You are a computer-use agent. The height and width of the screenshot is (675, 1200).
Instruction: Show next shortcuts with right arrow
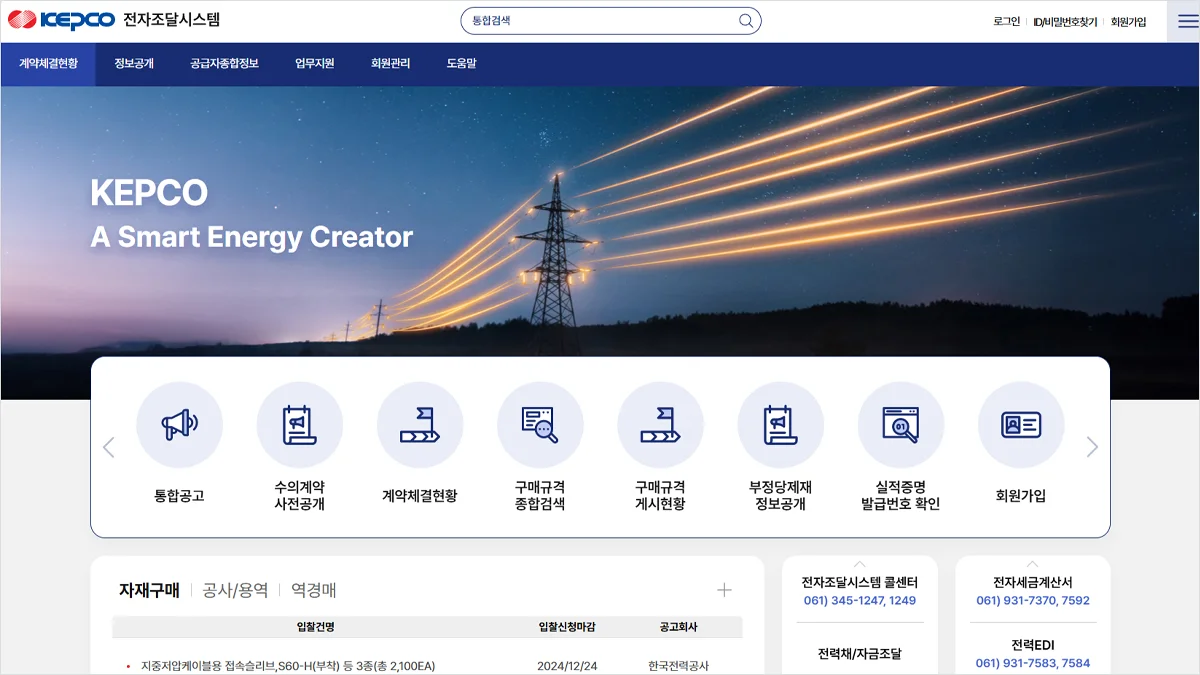coord(1092,447)
